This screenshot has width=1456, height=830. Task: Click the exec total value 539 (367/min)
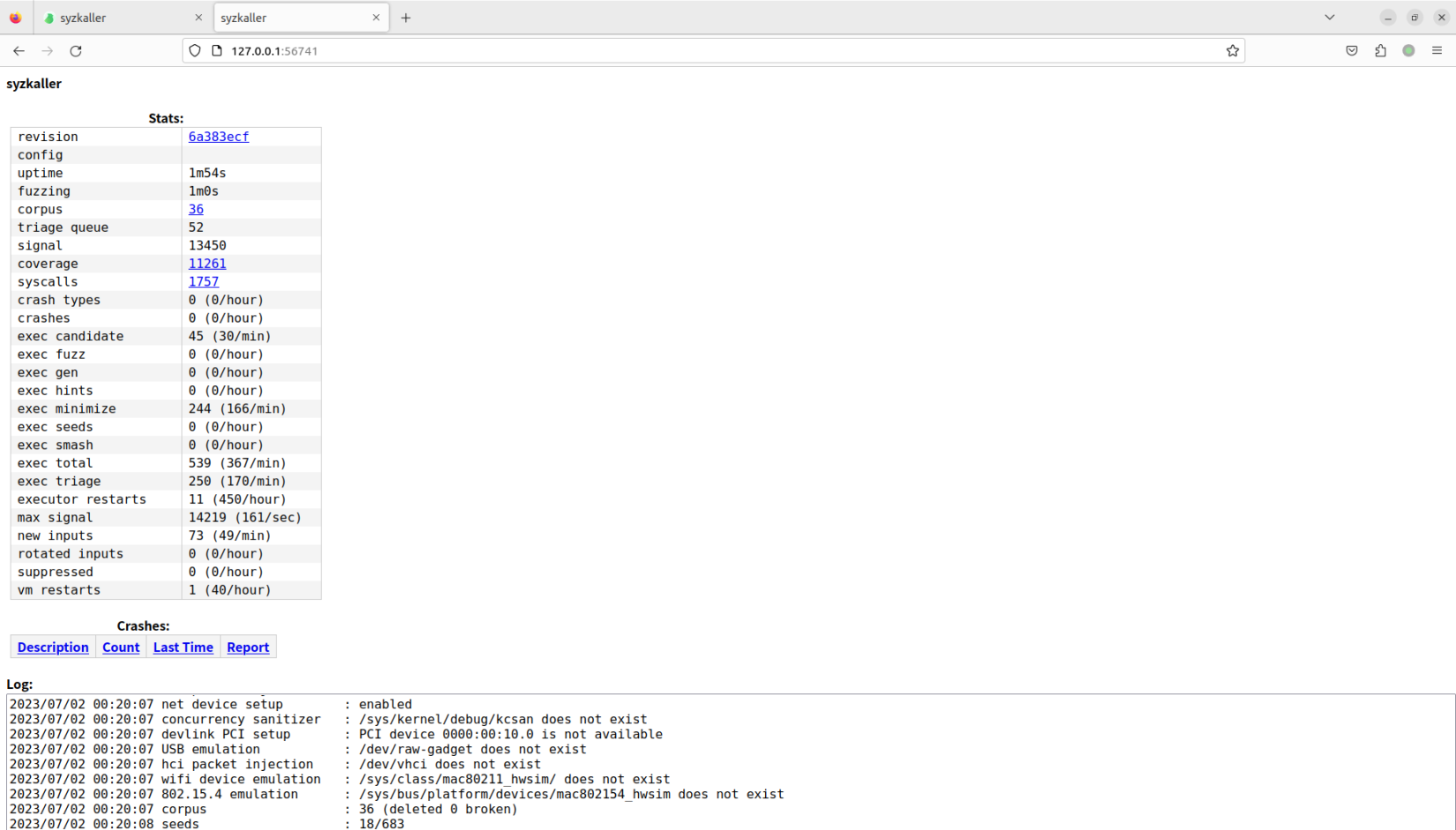237,463
